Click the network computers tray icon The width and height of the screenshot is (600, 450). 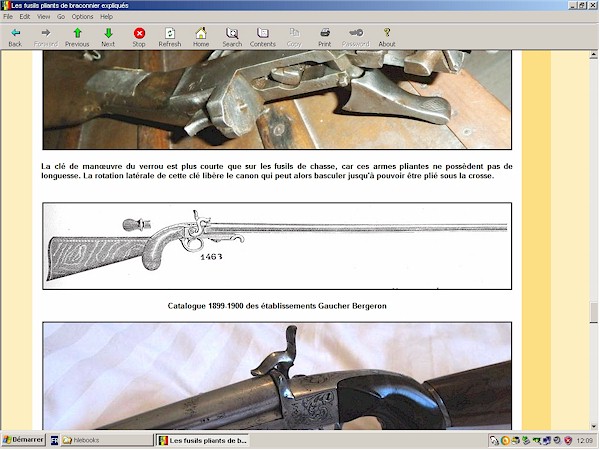[547, 440]
